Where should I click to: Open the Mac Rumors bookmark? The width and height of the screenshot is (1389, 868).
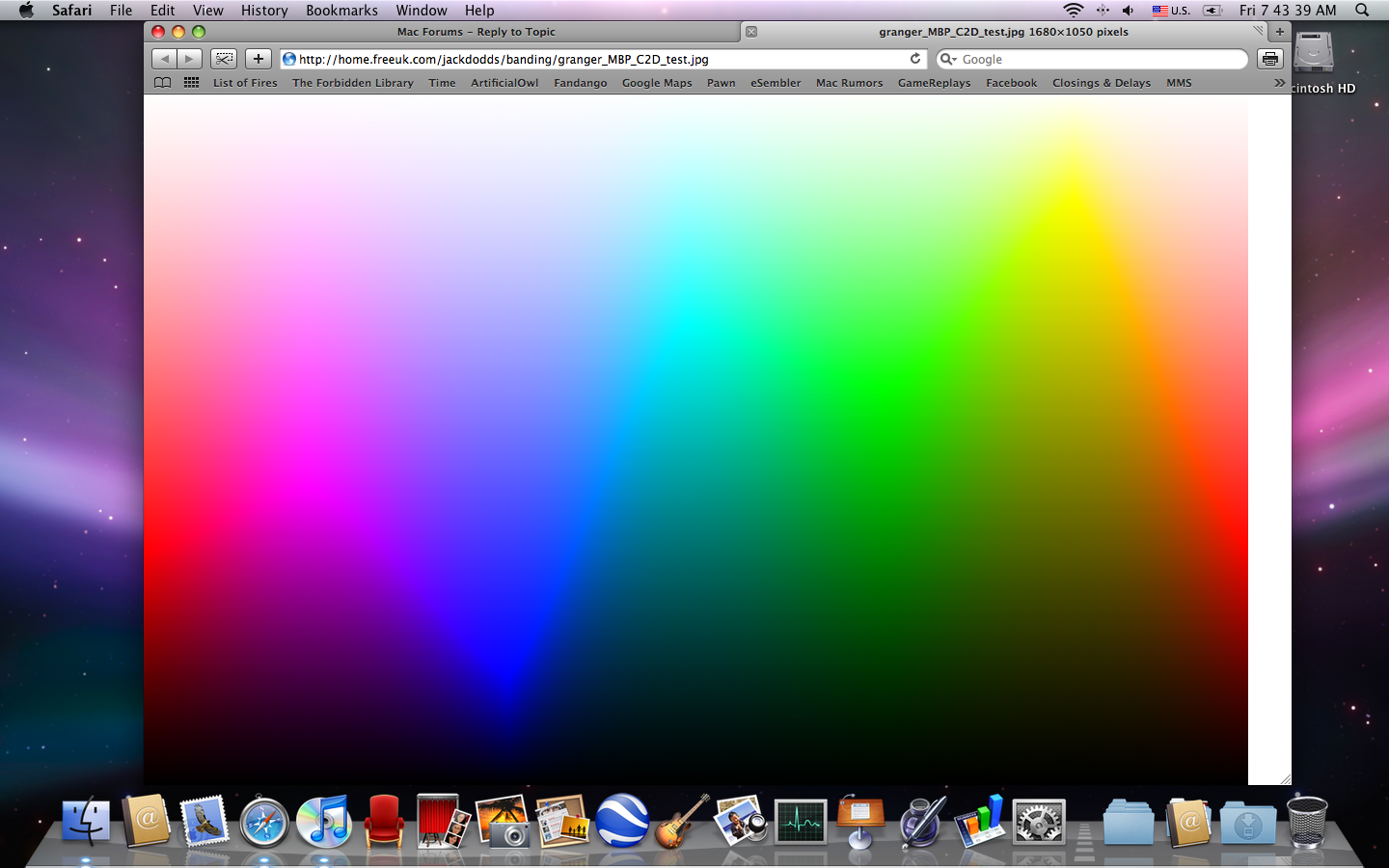pyautogui.click(x=849, y=83)
